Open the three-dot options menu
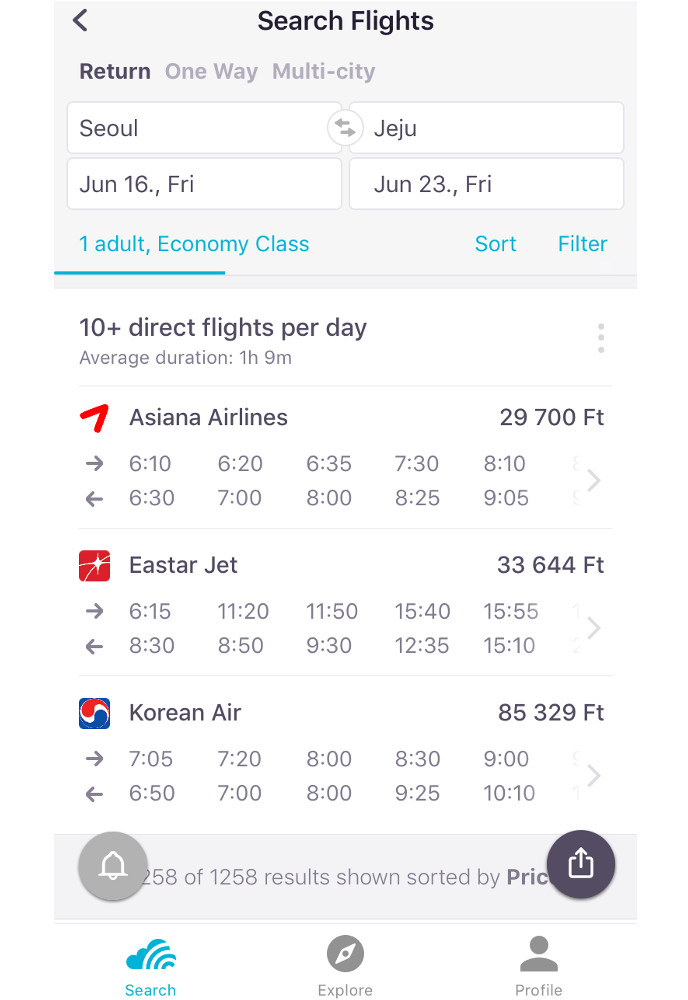The height and width of the screenshot is (1000, 688). (x=601, y=338)
